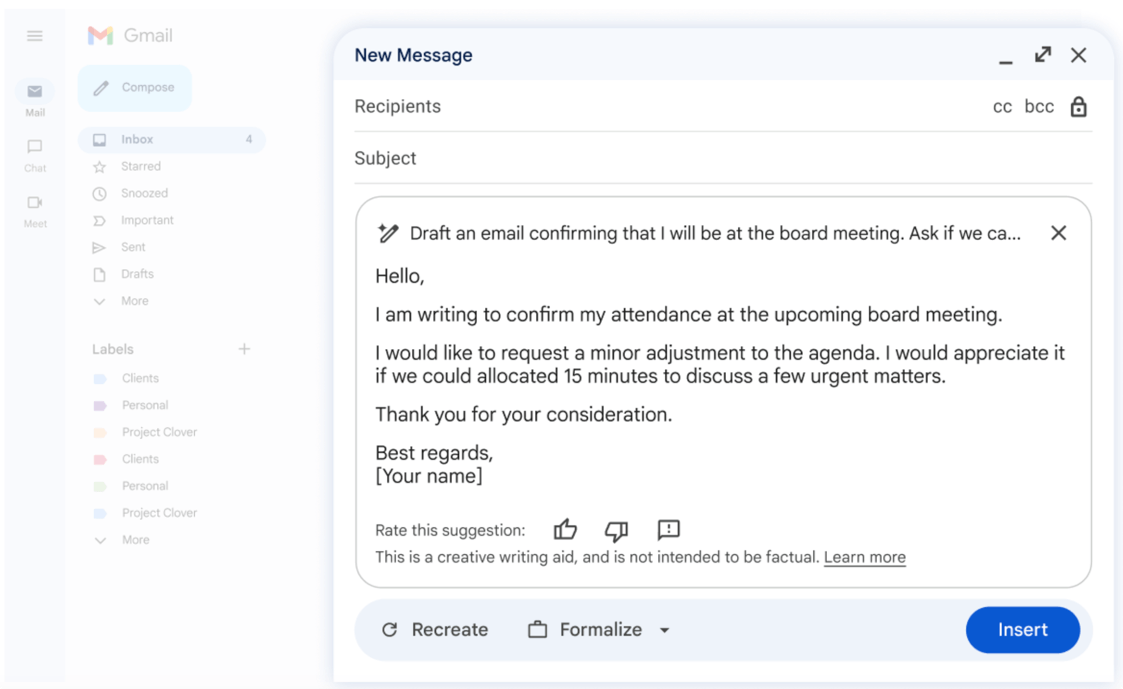
Task: Insert the generated draft into email
Action: click(1023, 630)
